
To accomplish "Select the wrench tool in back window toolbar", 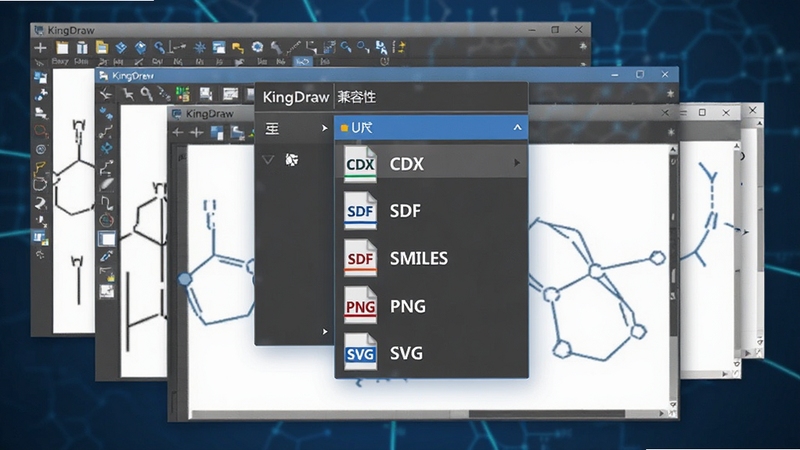I will (x=276, y=48).
